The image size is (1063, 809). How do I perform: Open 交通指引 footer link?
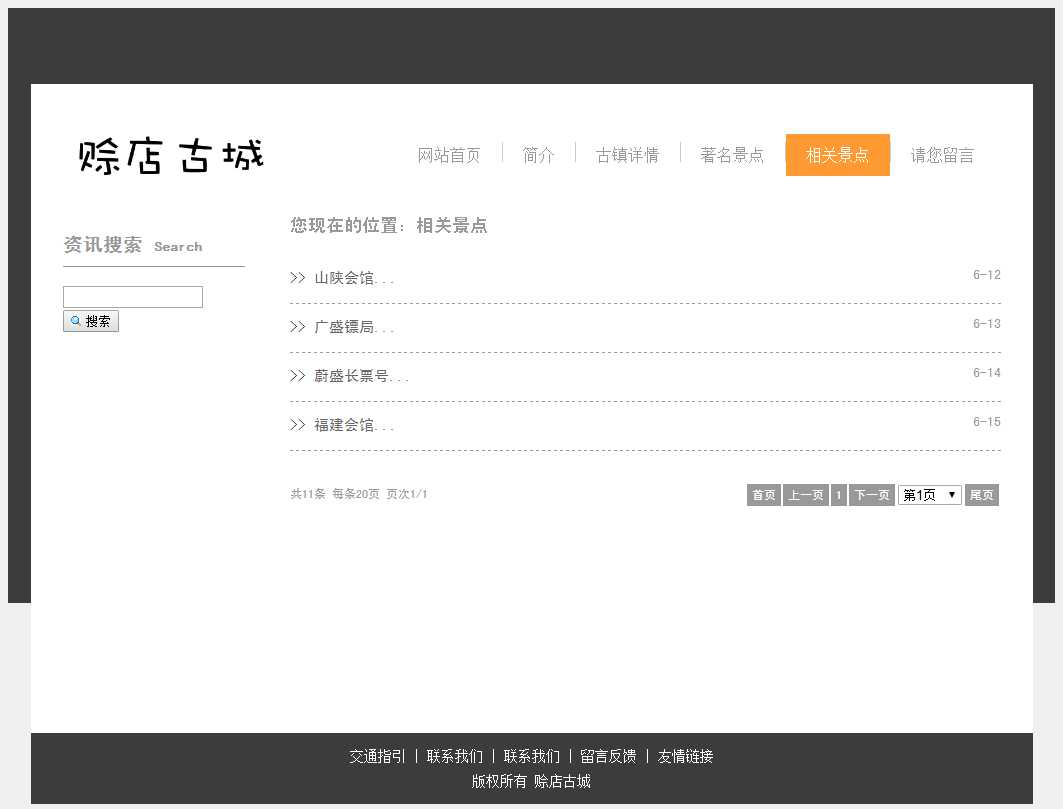[x=377, y=756]
